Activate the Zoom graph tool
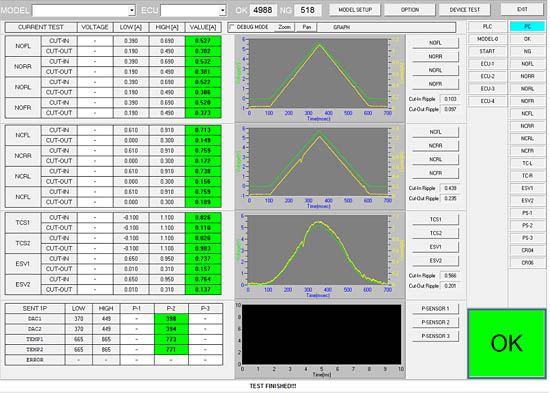The height and width of the screenshot is (393, 550). 284,27
